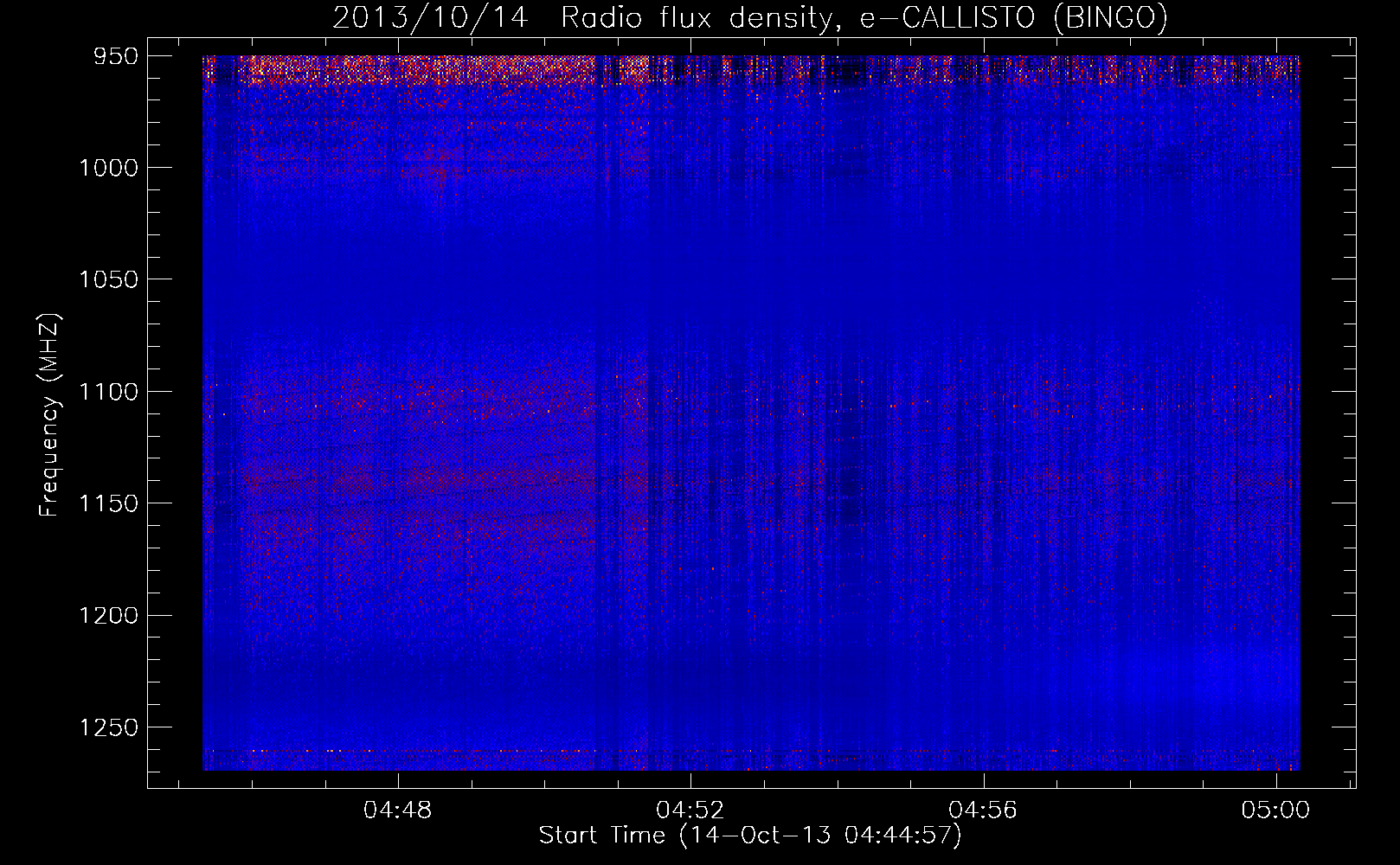The image size is (1400, 865).
Task: Click the 'Frequency (MHZ)' axis label
Action: (x=49, y=415)
